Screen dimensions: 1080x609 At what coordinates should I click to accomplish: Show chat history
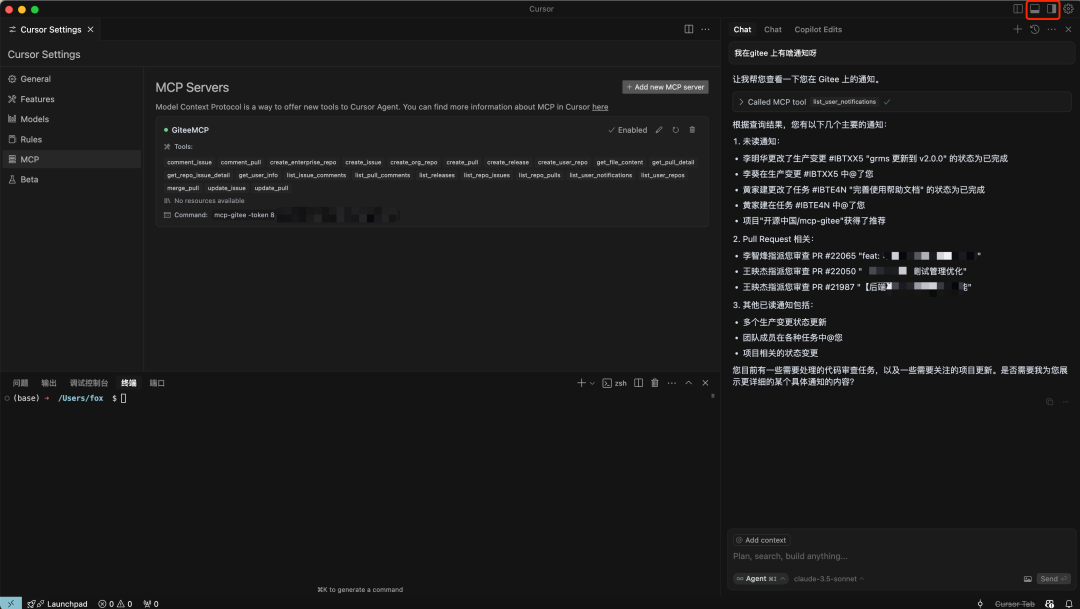[1035, 29]
